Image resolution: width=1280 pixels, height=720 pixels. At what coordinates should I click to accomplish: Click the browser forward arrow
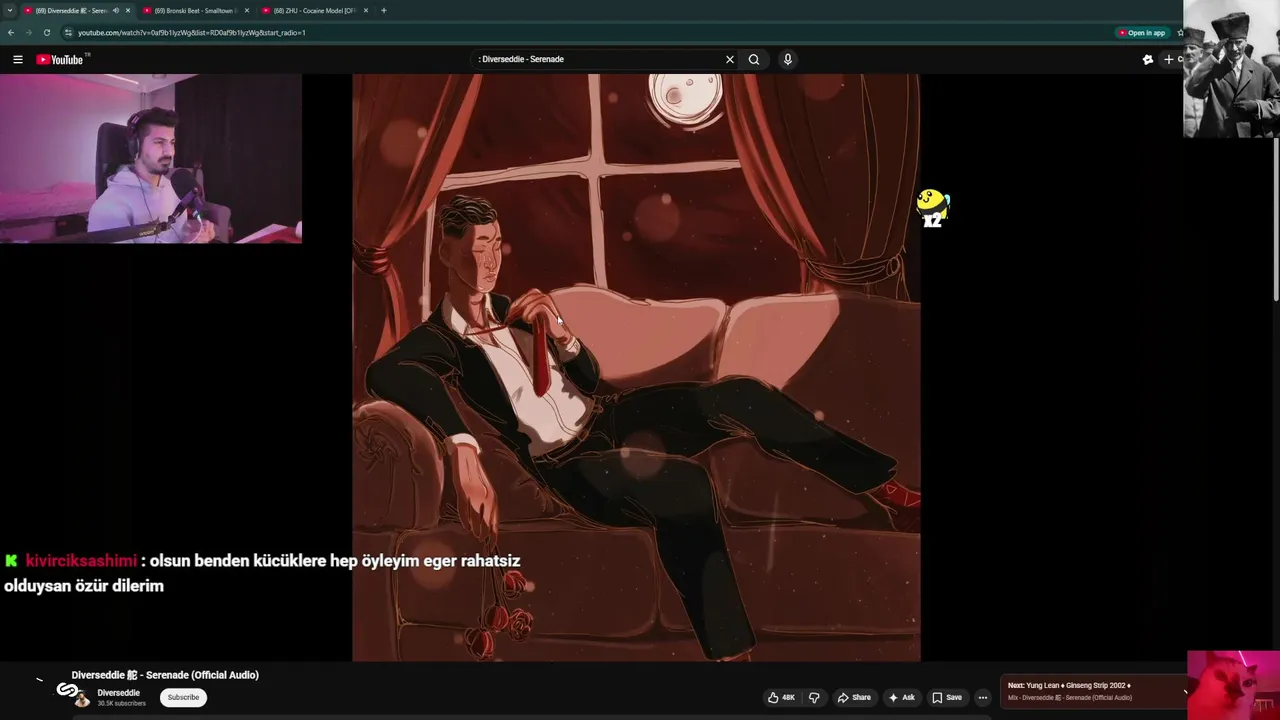(28, 32)
